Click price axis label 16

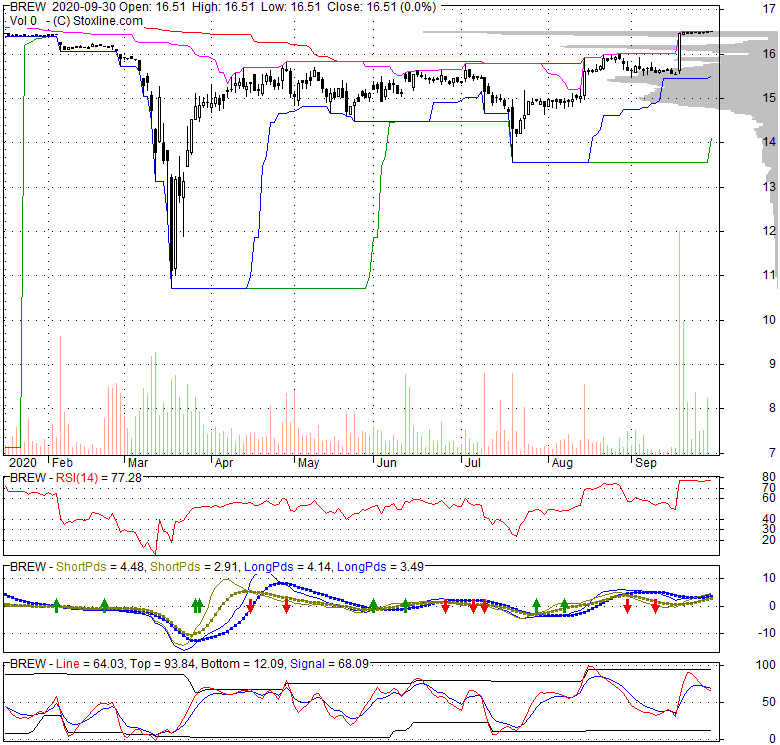(x=769, y=53)
